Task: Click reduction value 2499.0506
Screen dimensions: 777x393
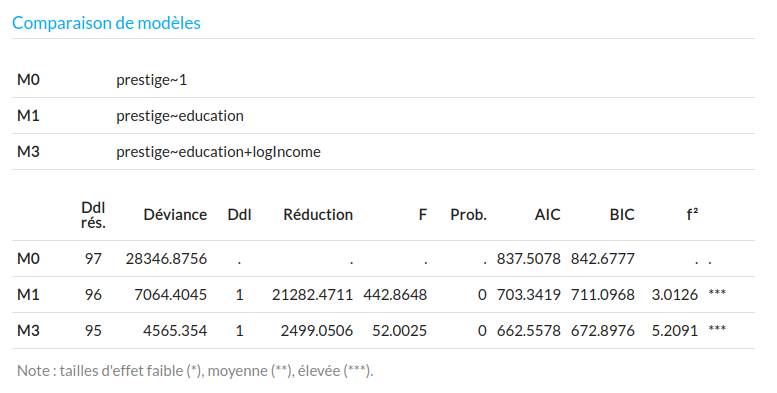Action: pos(317,331)
